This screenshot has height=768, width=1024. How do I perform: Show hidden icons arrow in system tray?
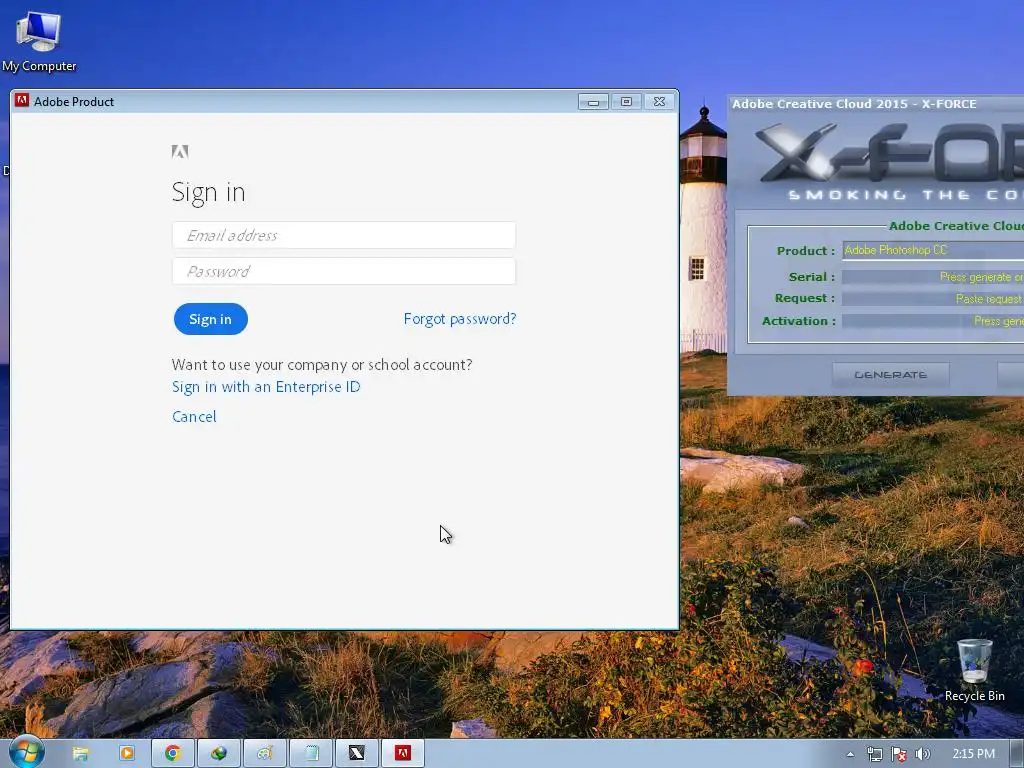[x=850, y=754]
